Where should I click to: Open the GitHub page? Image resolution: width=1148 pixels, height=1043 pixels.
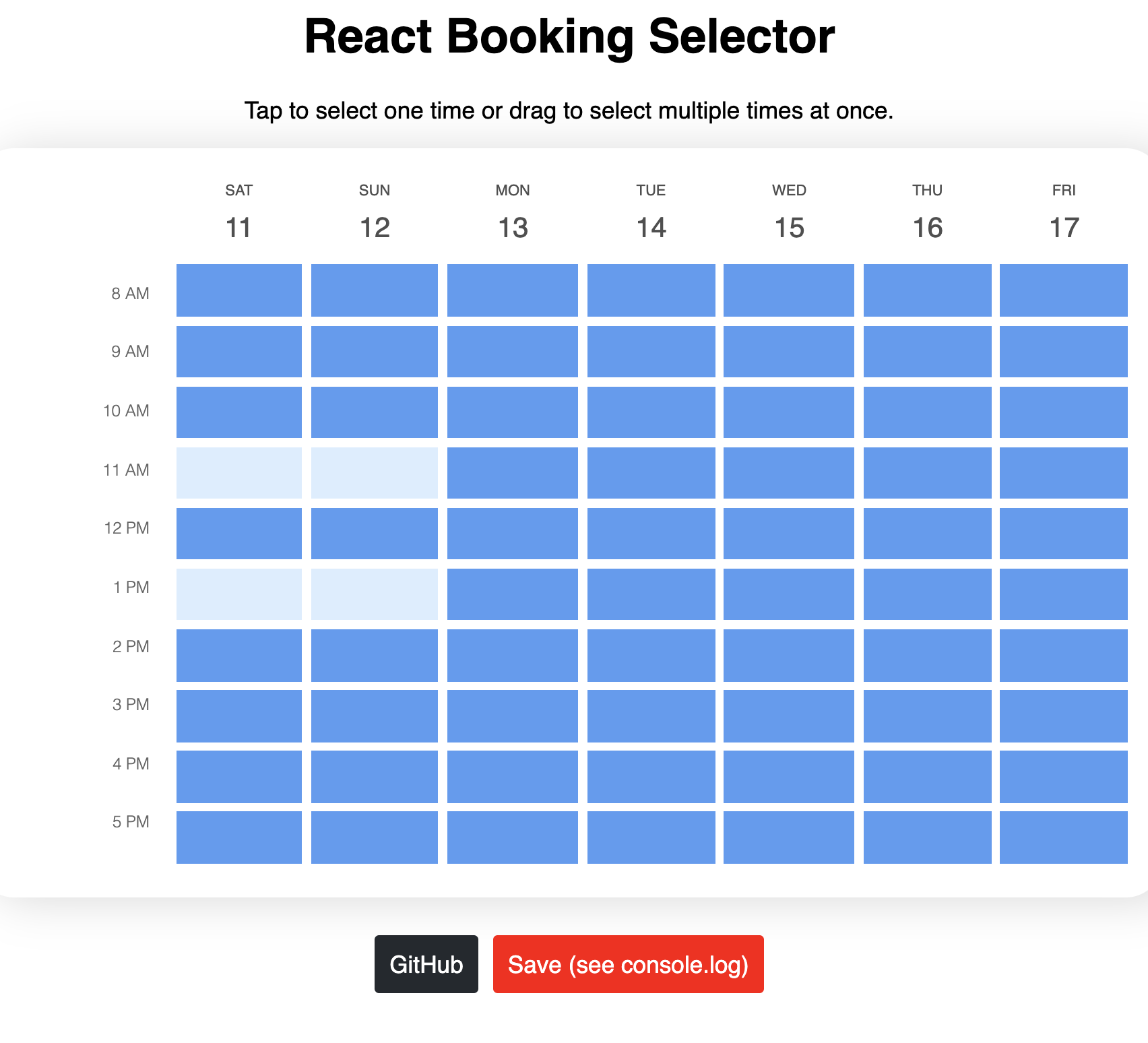(425, 964)
